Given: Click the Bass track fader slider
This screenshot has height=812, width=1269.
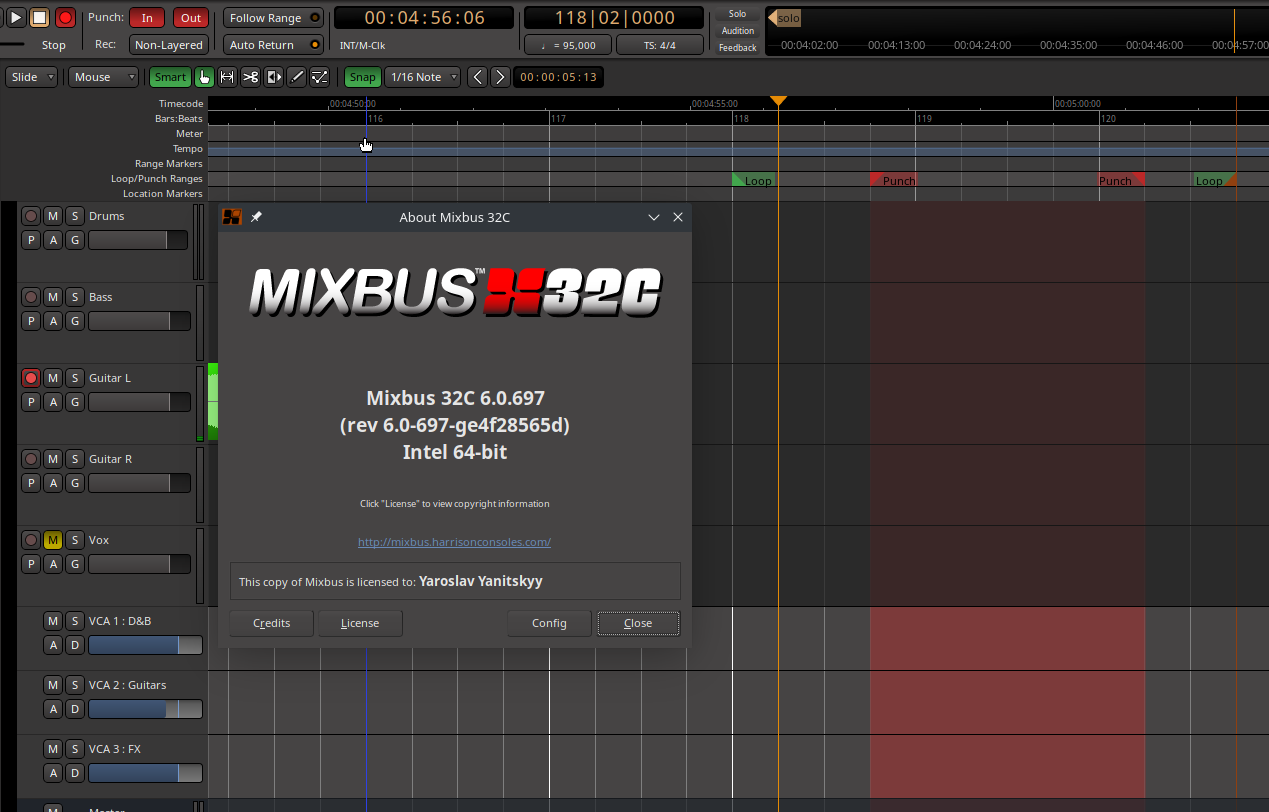Looking at the screenshot, I should tap(138, 321).
